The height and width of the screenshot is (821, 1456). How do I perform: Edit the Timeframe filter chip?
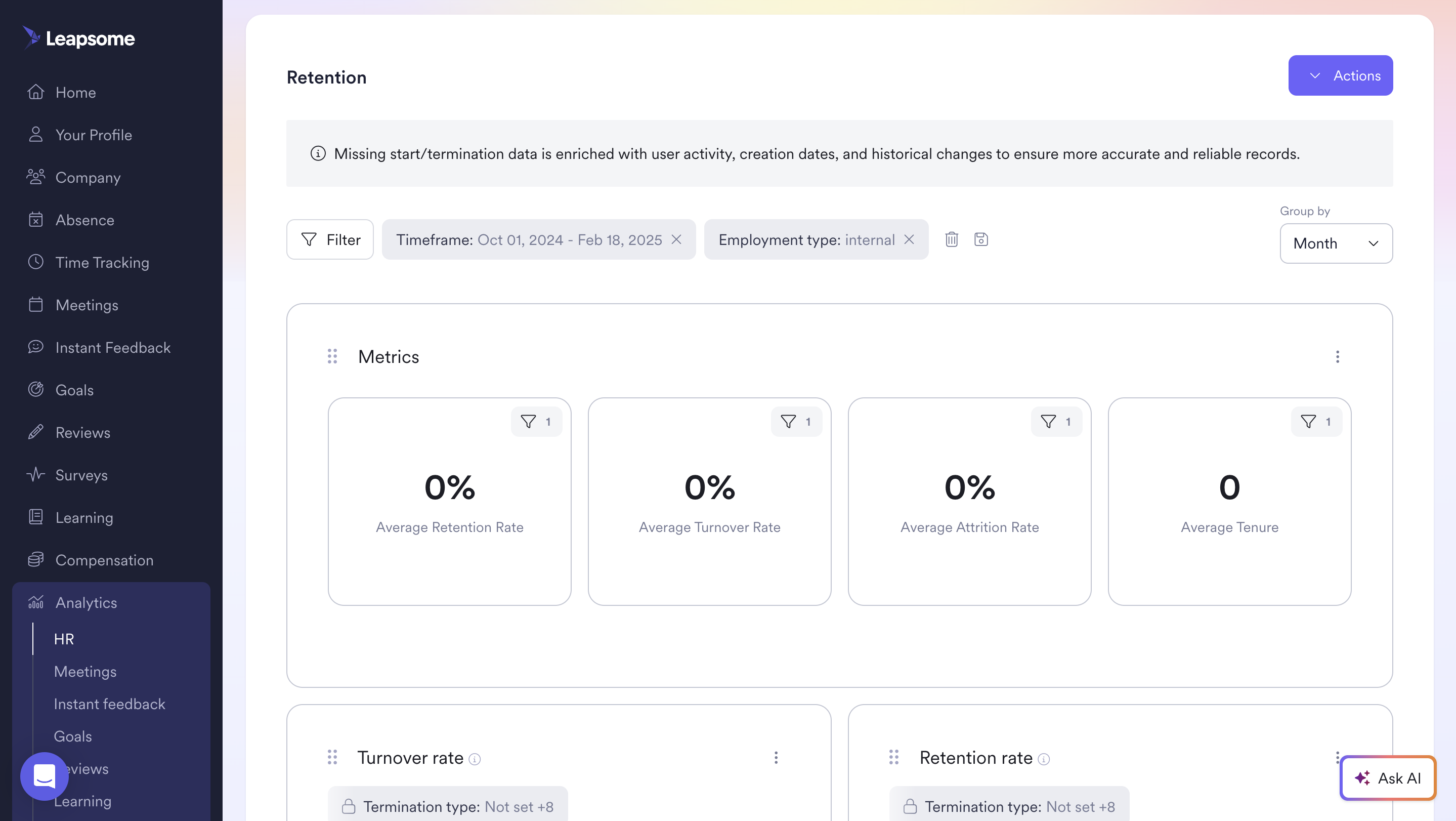tap(529, 240)
